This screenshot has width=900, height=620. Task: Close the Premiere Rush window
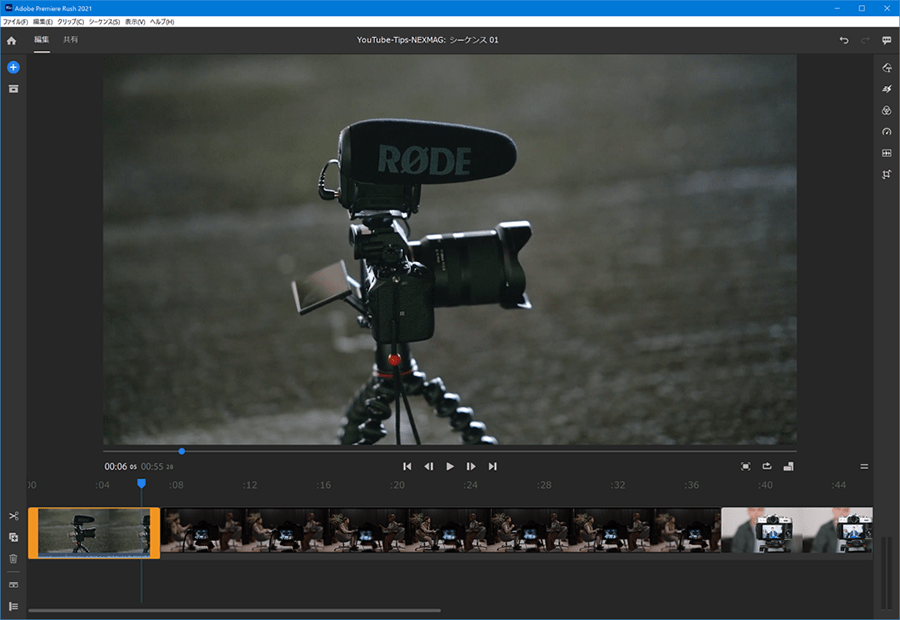(x=887, y=8)
